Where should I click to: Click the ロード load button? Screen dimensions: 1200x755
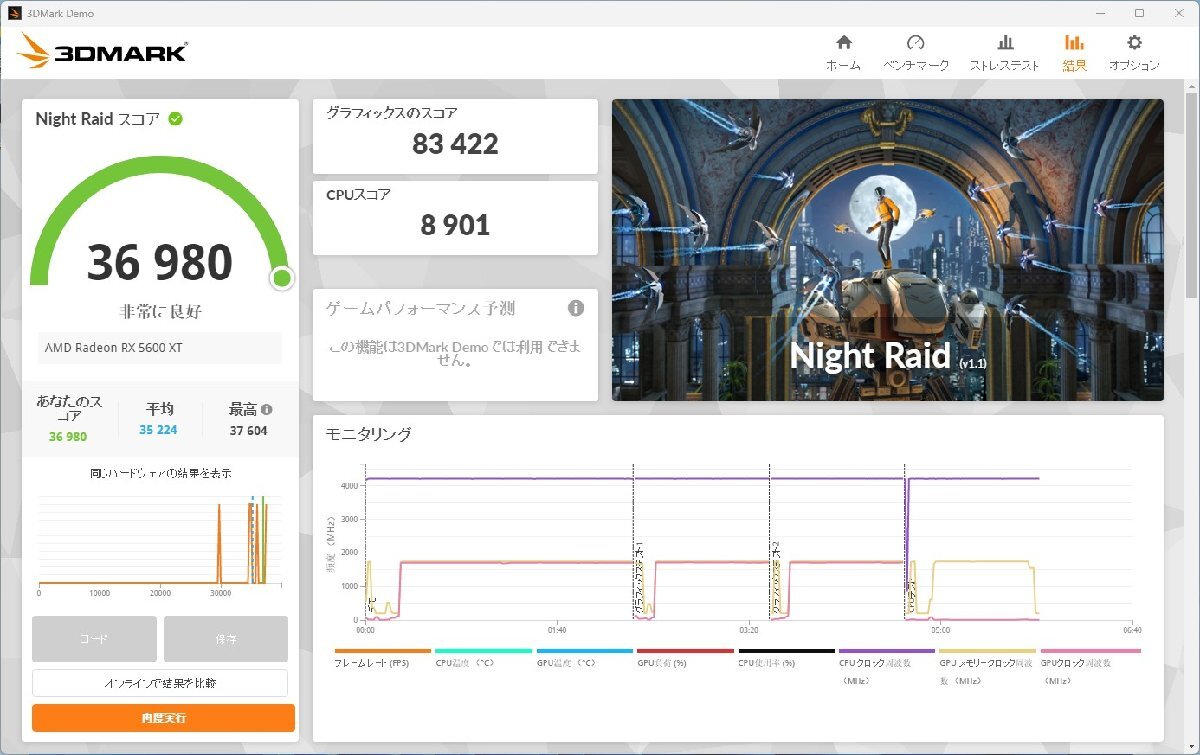pos(94,639)
